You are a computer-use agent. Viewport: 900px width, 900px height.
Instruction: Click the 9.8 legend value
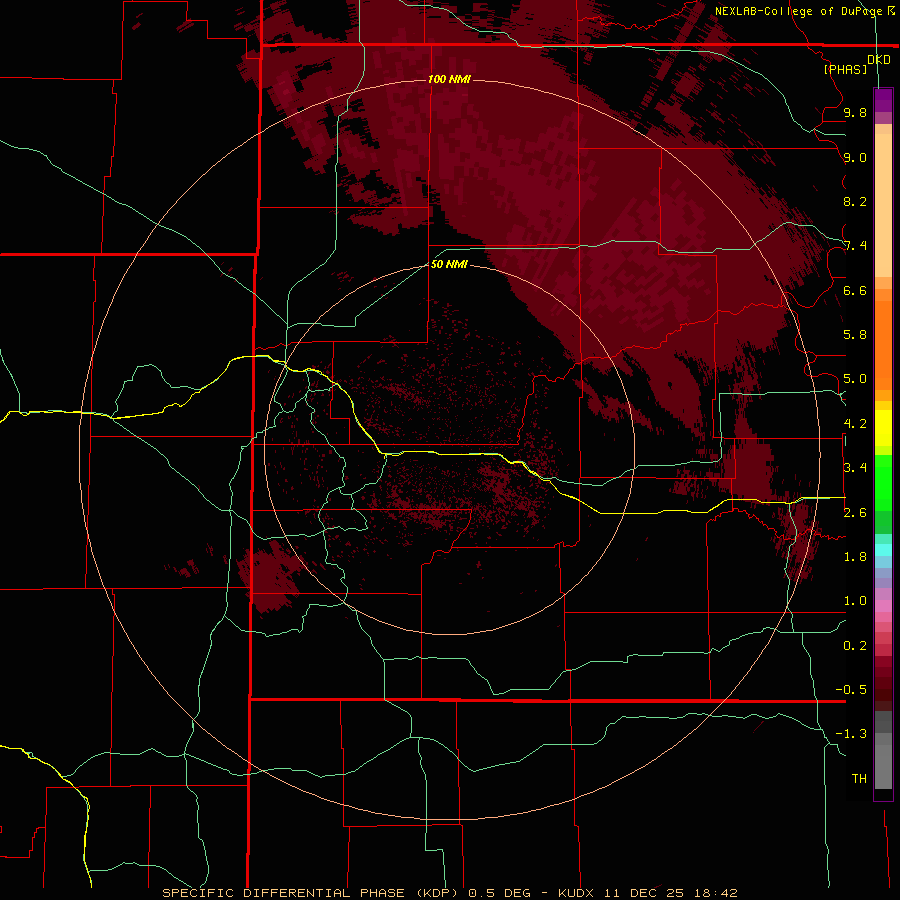[x=855, y=113]
